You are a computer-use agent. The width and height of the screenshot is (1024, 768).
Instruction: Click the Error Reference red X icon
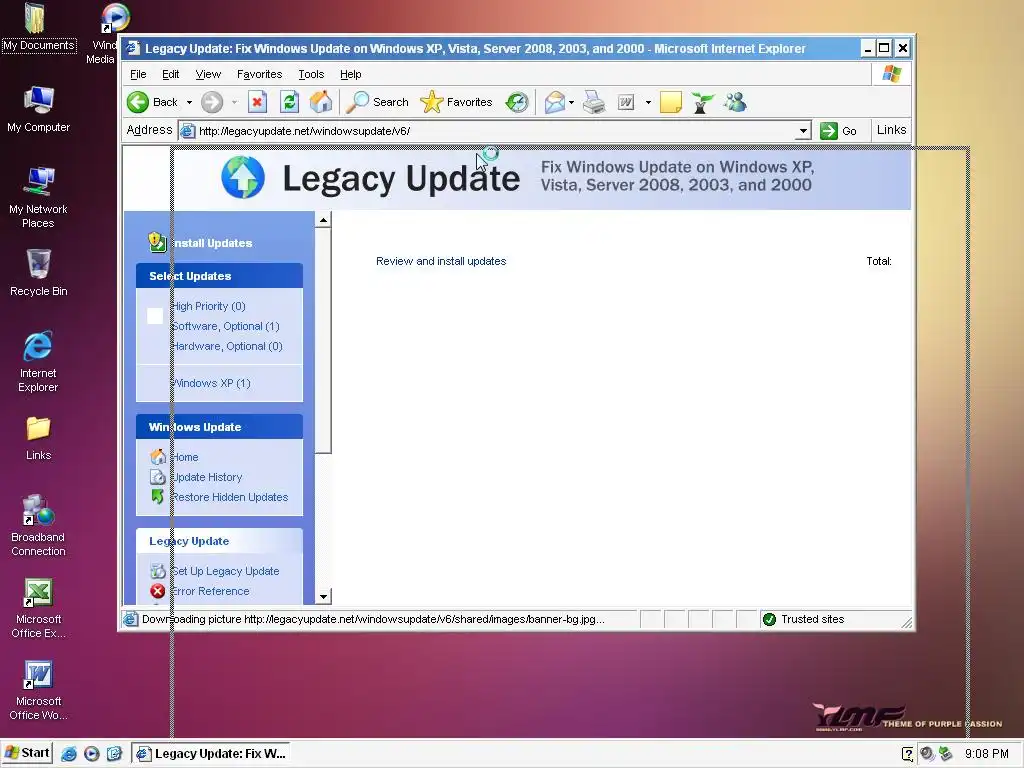[157, 591]
